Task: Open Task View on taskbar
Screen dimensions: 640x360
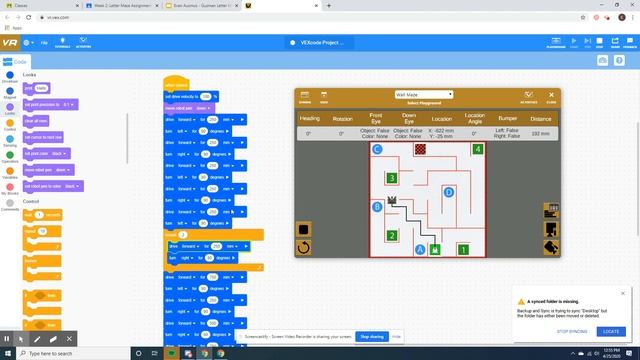Action: (155, 353)
